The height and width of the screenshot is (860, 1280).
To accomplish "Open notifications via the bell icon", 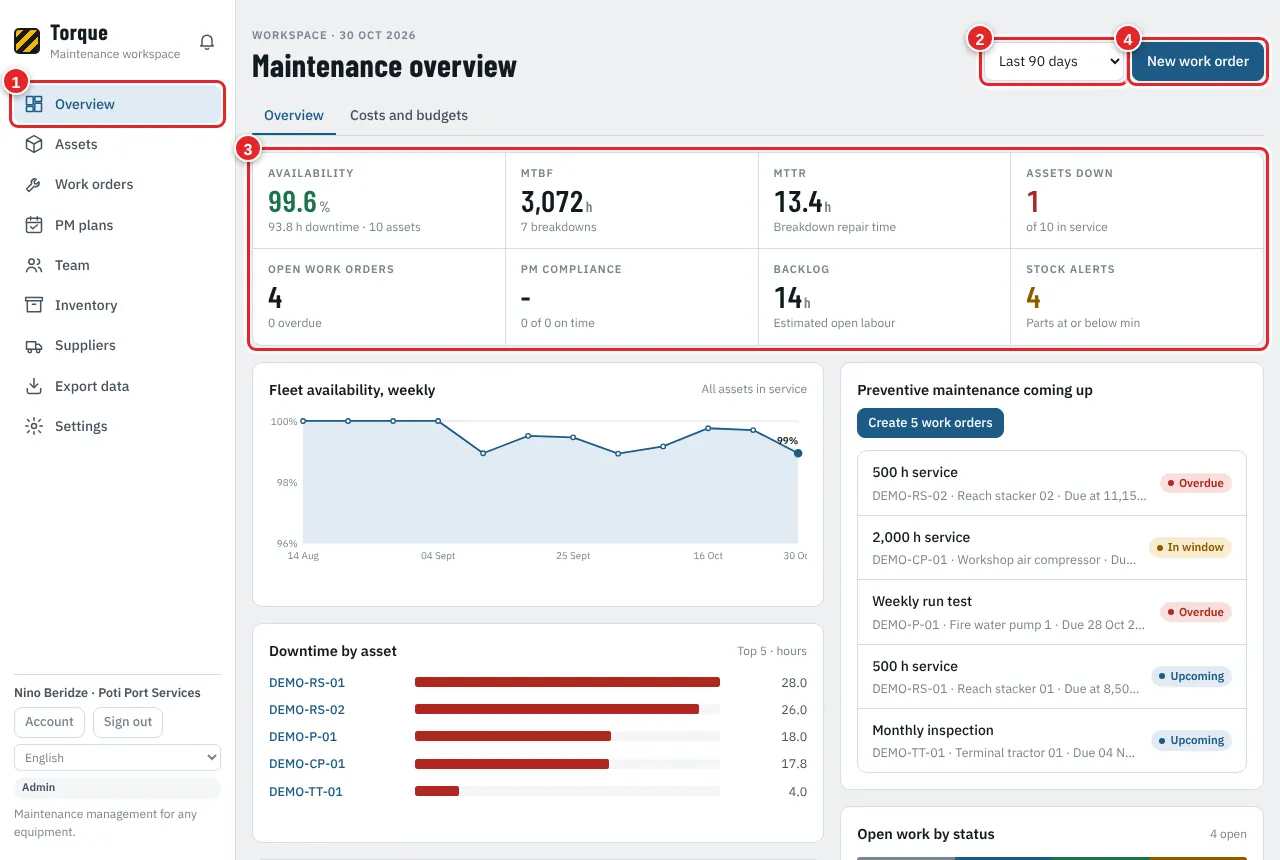I will tap(207, 42).
